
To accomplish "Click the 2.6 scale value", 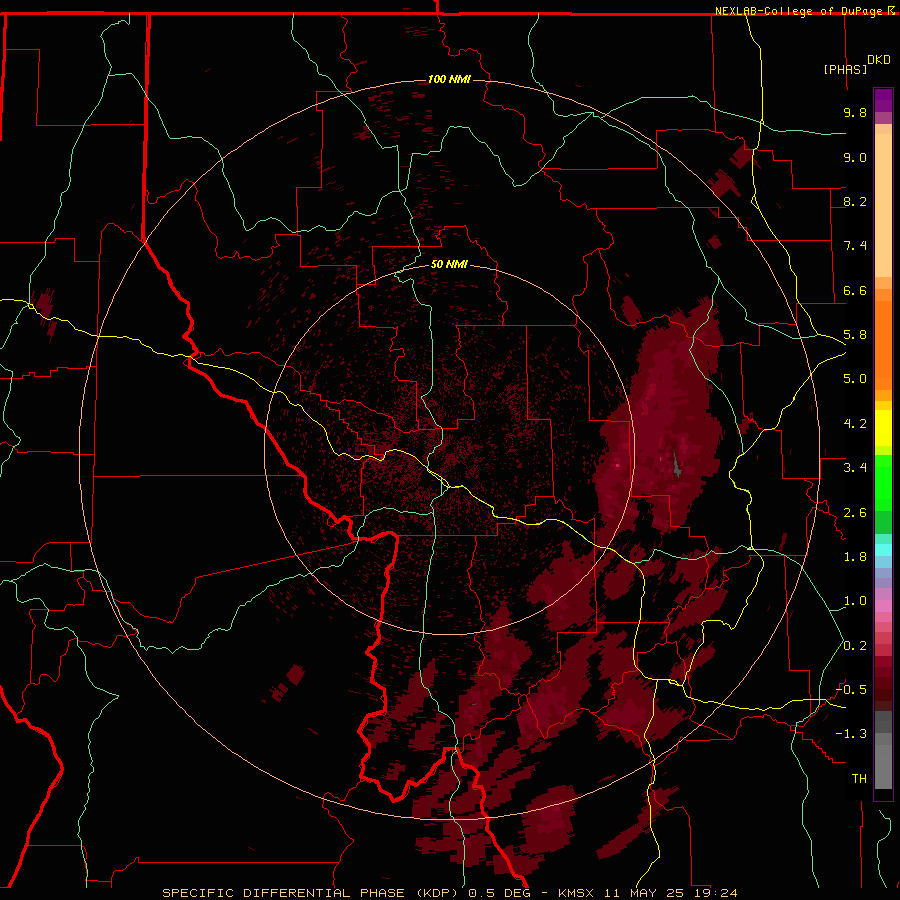I will (x=855, y=513).
